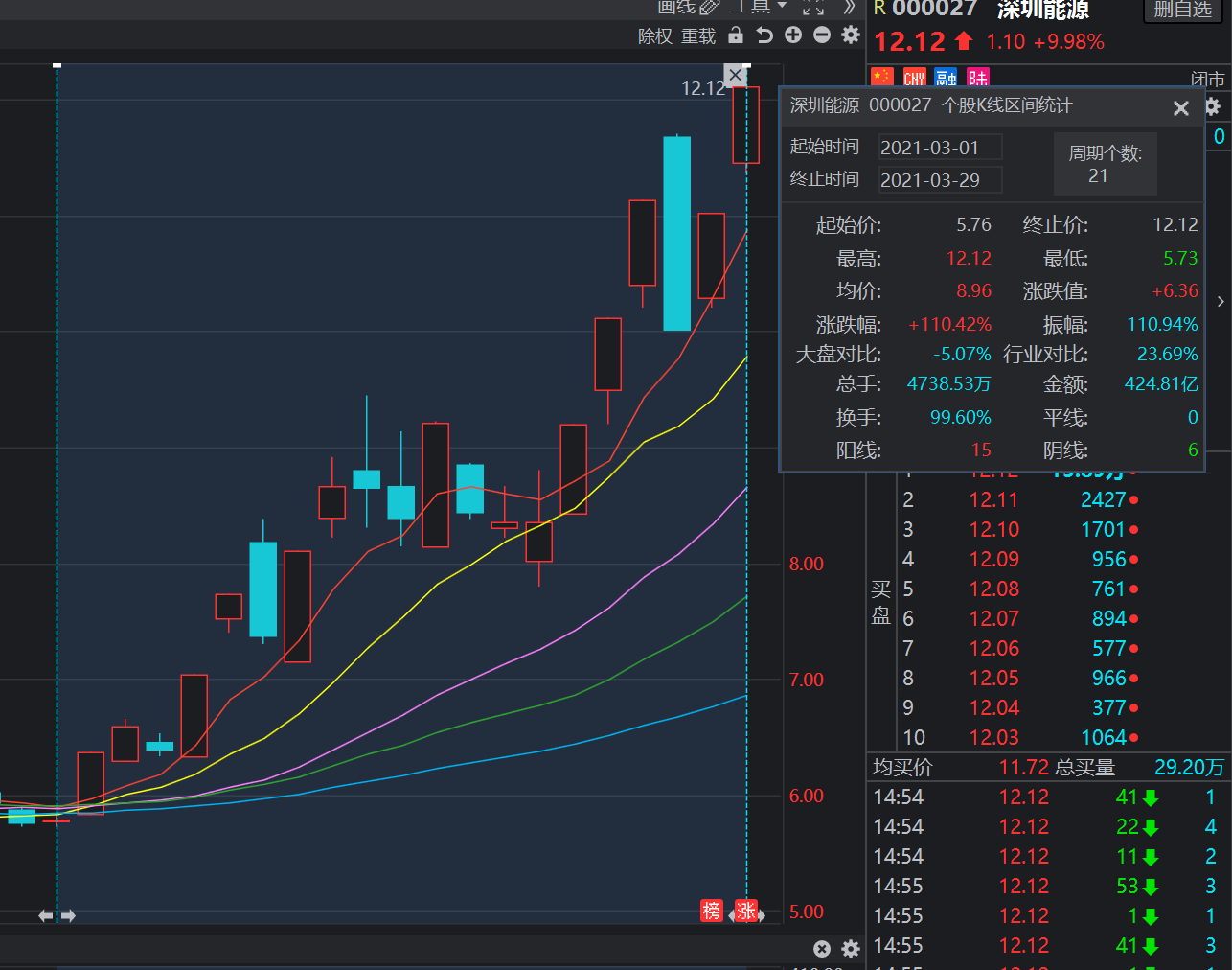This screenshot has width=1232, height=970.
Task: Click the 均买价 value 11.72
Action: pyautogui.click(x=1024, y=768)
